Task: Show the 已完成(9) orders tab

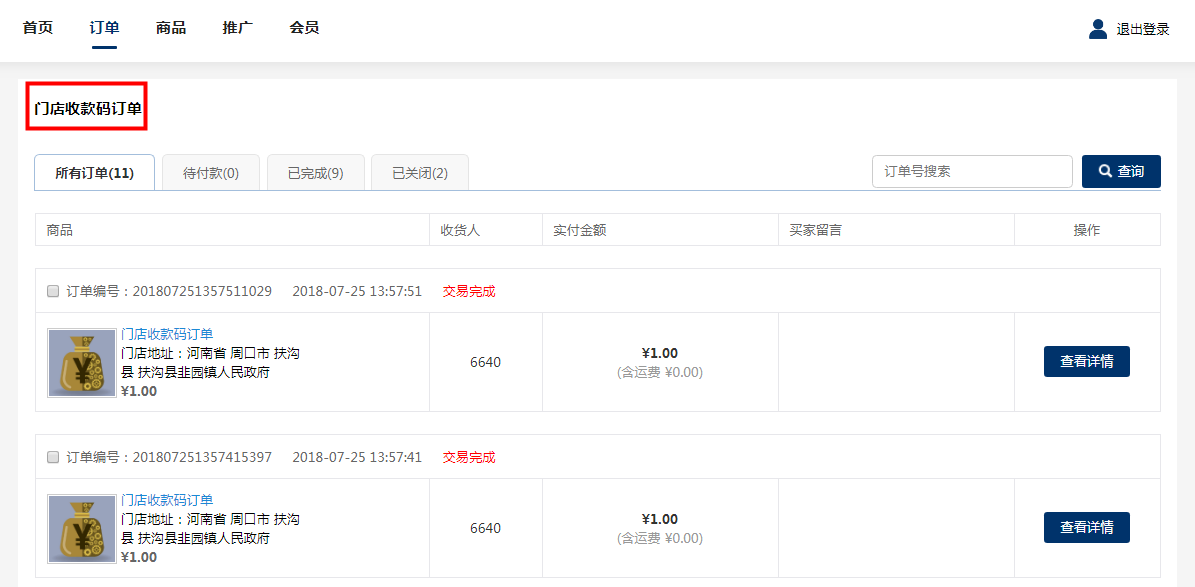Action: (x=316, y=173)
